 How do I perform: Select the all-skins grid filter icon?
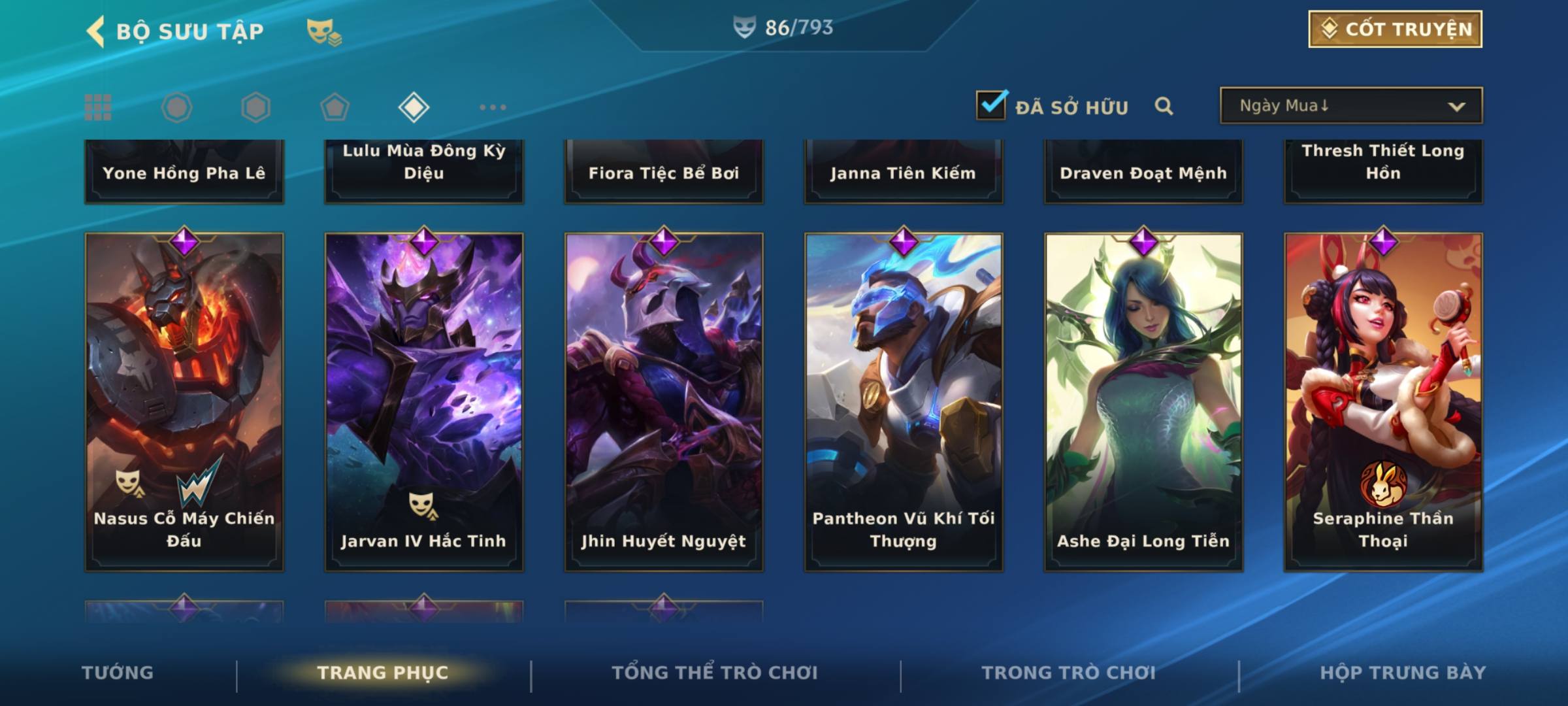coord(98,107)
